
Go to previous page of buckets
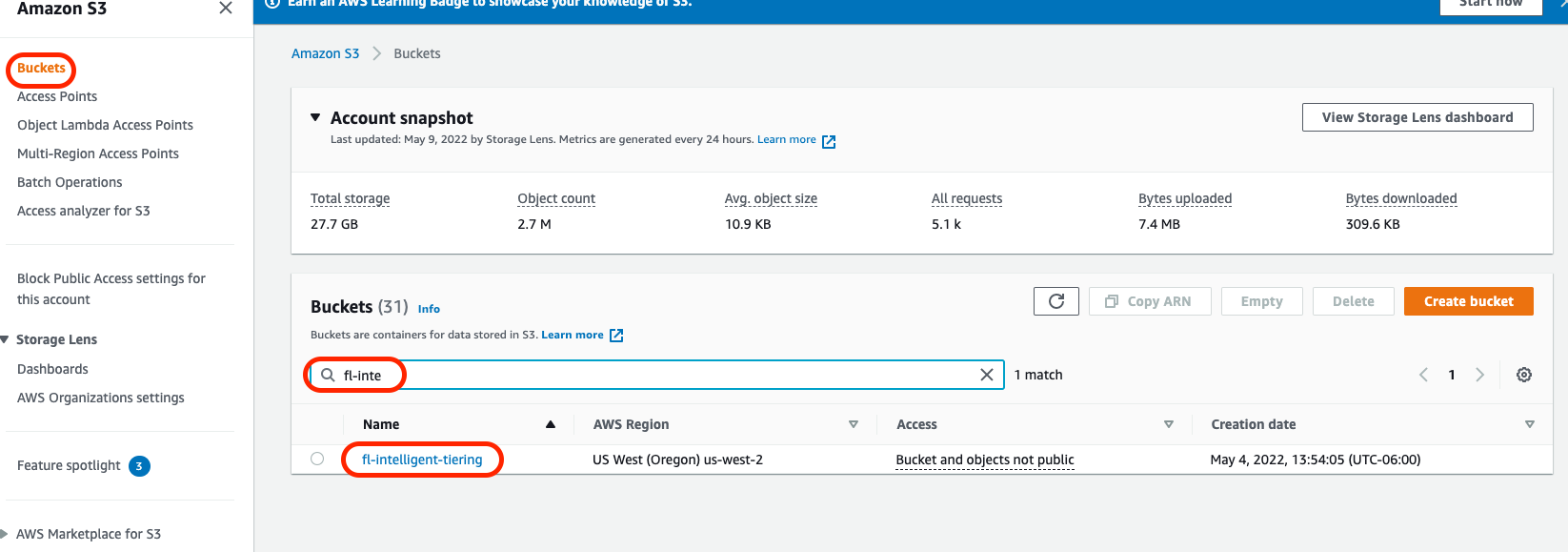click(1423, 375)
